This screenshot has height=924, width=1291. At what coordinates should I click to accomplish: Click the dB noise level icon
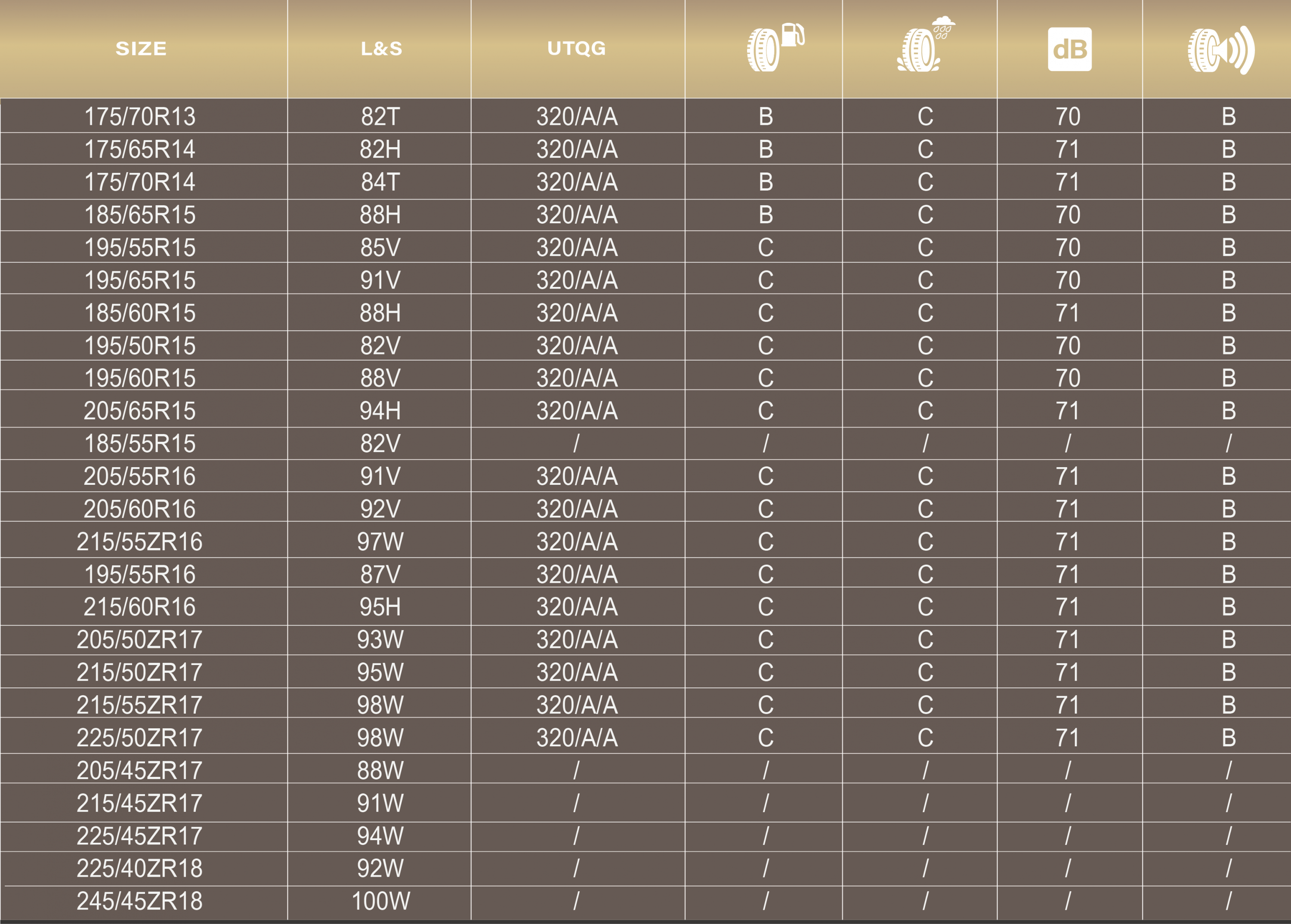click(x=1069, y=49)
